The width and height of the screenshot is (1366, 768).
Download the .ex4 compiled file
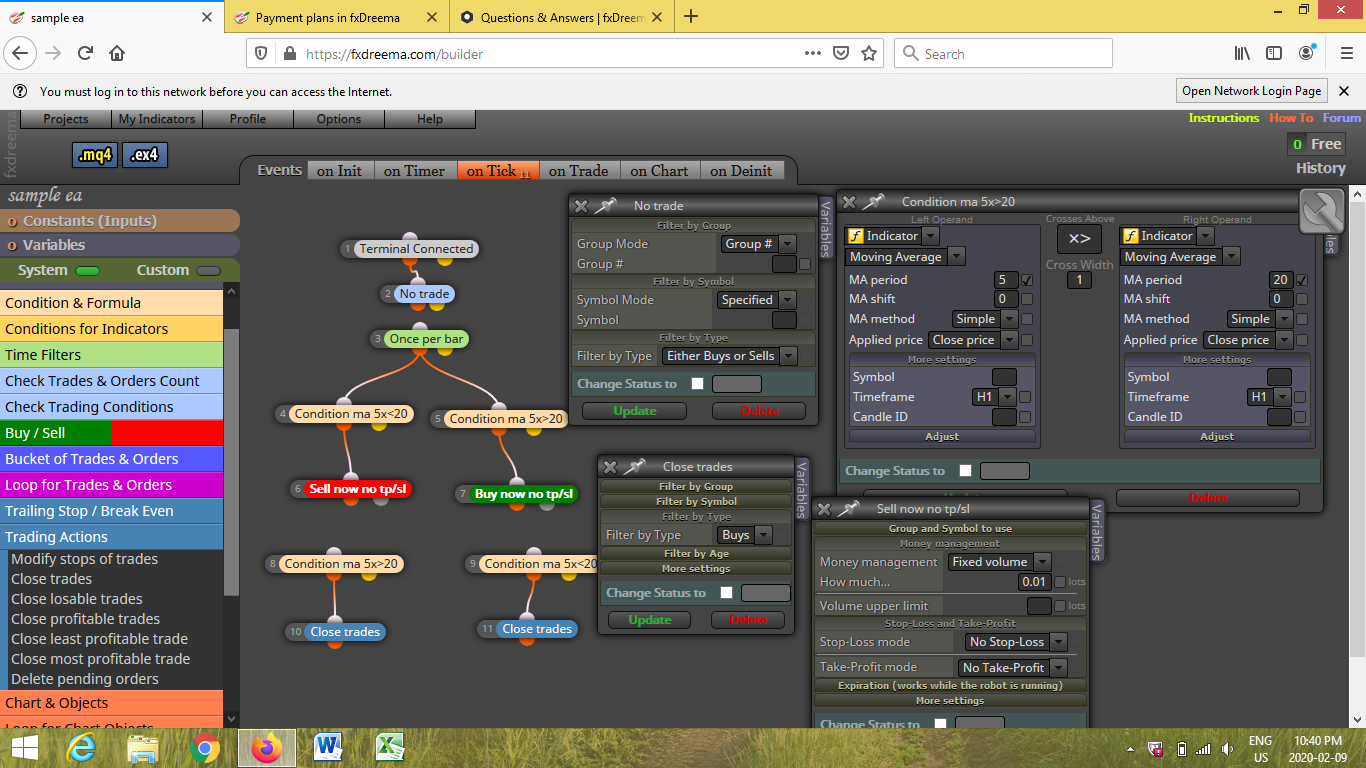pyautogui.click(x=145, y=155)
